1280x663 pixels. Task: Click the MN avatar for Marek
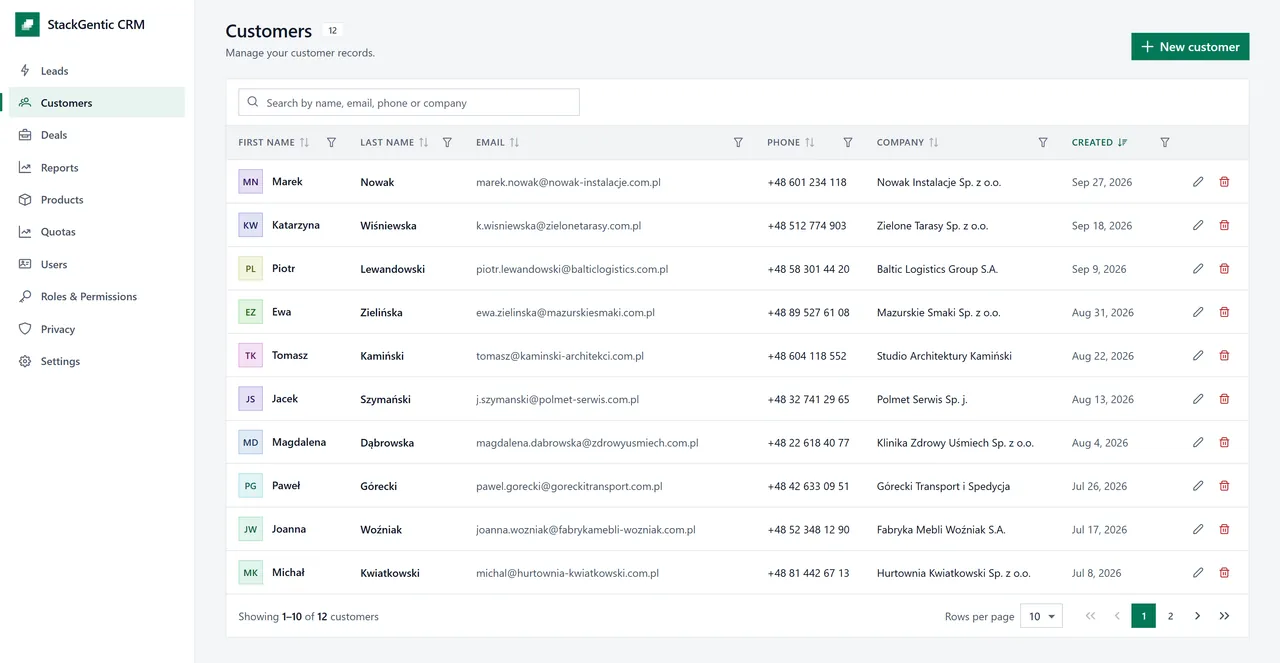[250, 182]
